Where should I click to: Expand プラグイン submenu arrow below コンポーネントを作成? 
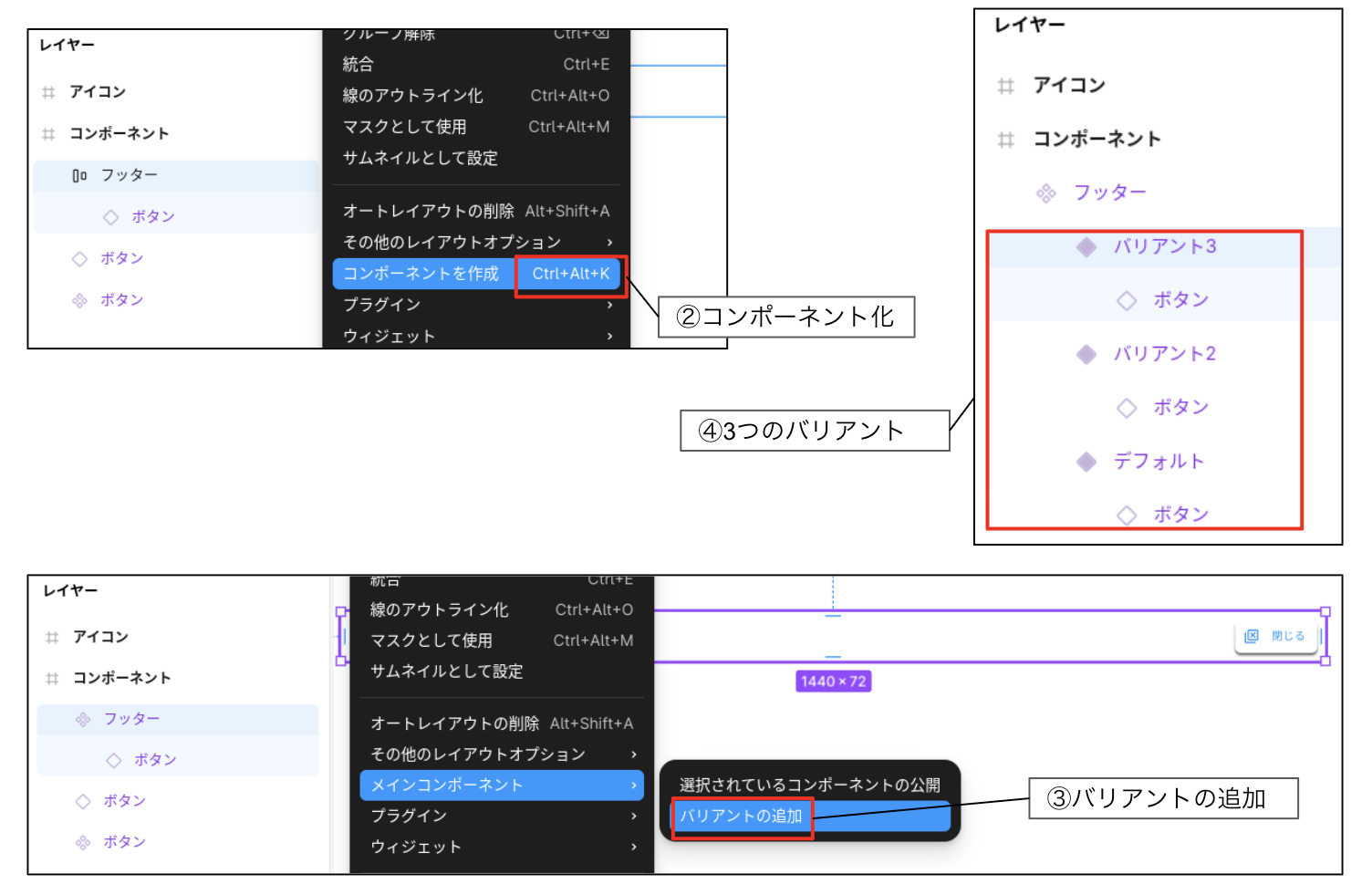(x=609, y=305)
